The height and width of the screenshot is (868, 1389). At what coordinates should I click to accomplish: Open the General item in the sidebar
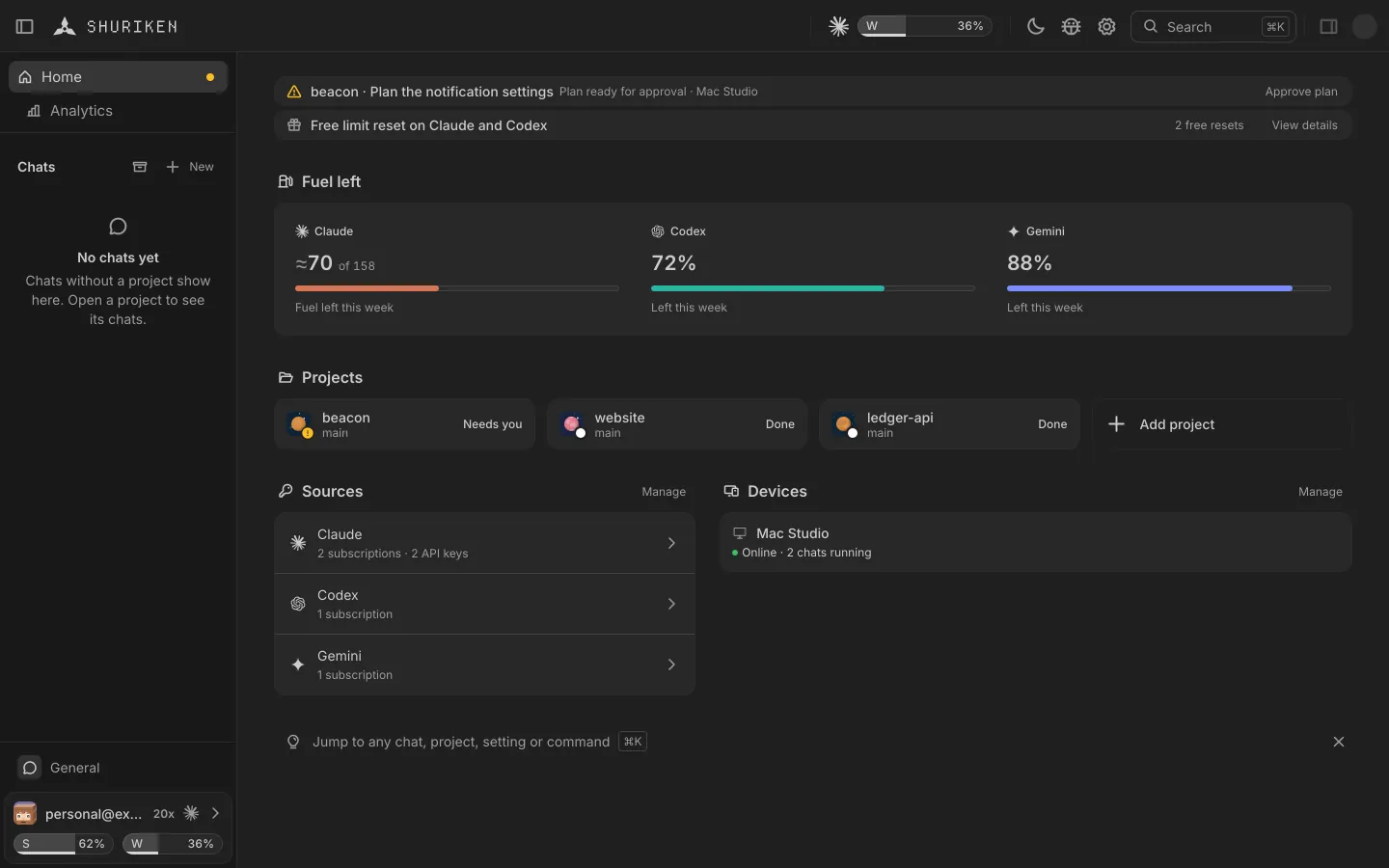coord(118,768)
